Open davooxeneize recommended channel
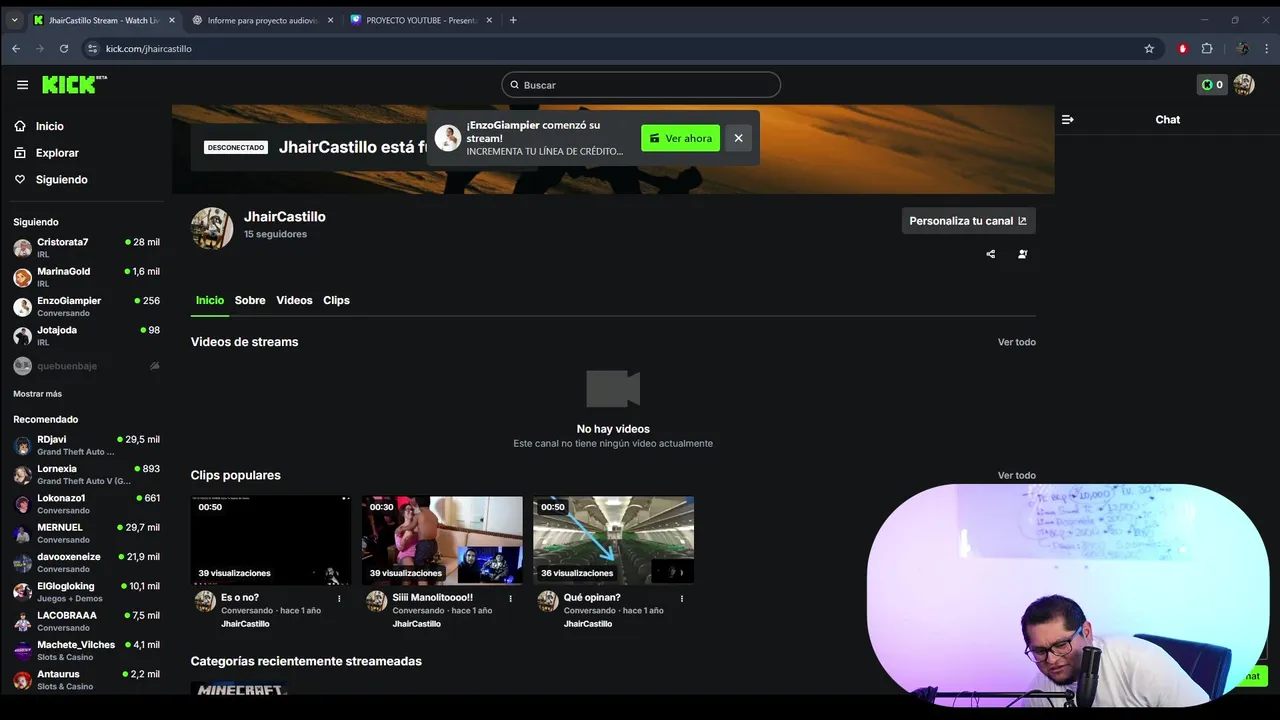1280x720 pixels. click(86, 562)
